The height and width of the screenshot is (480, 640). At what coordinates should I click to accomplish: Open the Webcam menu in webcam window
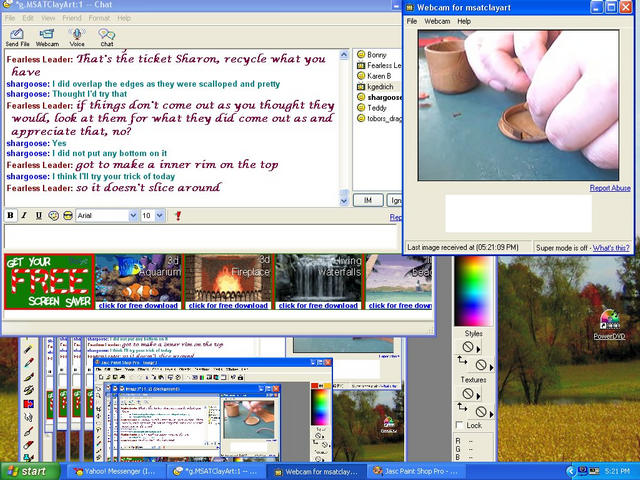(437, 21)
